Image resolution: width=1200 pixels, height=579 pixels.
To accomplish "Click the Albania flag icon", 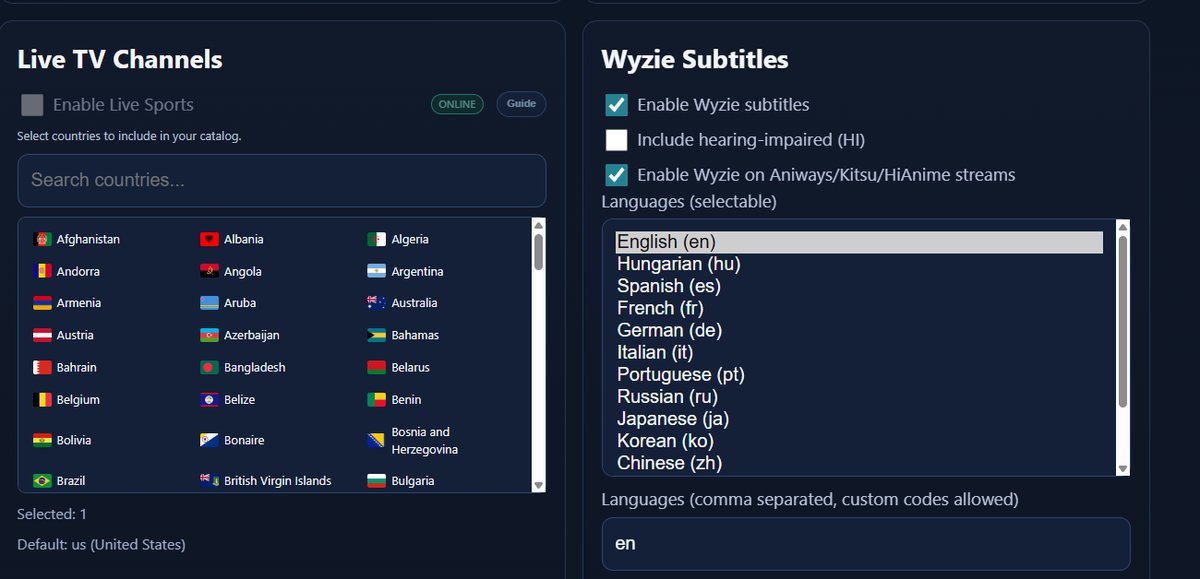I will pos(209,239).
